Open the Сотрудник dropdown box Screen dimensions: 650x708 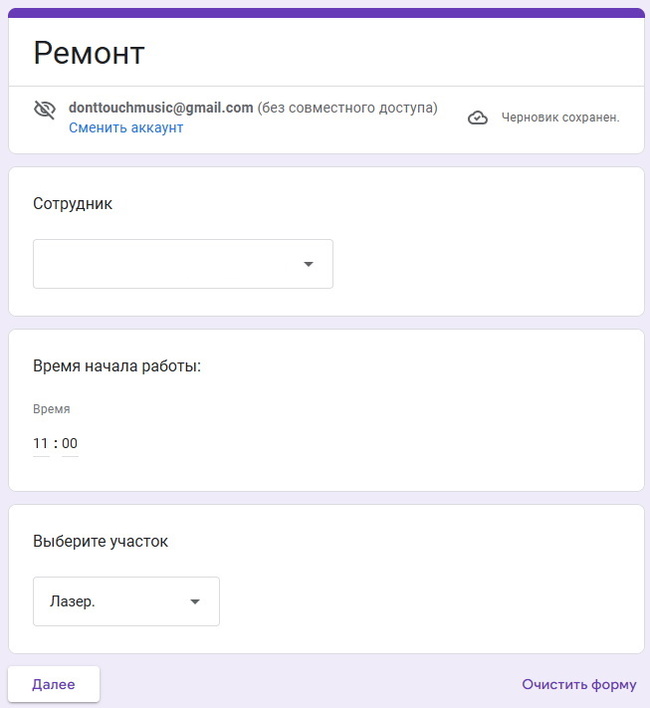(x=183, y=264)
